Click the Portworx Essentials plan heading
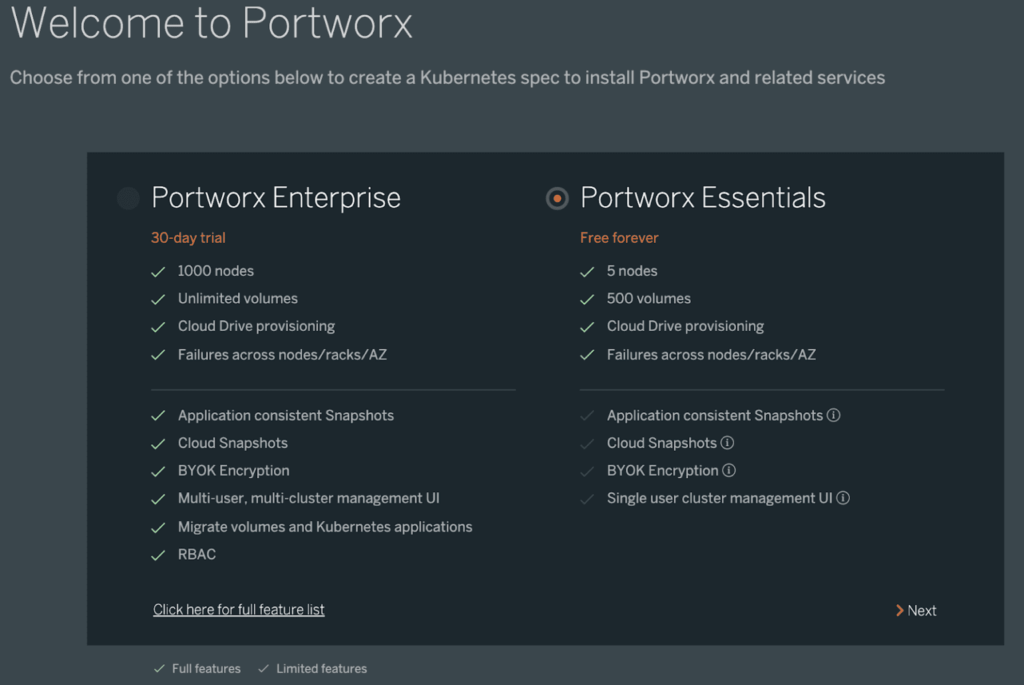This screenshot has height=685, width=1024. 701,198
